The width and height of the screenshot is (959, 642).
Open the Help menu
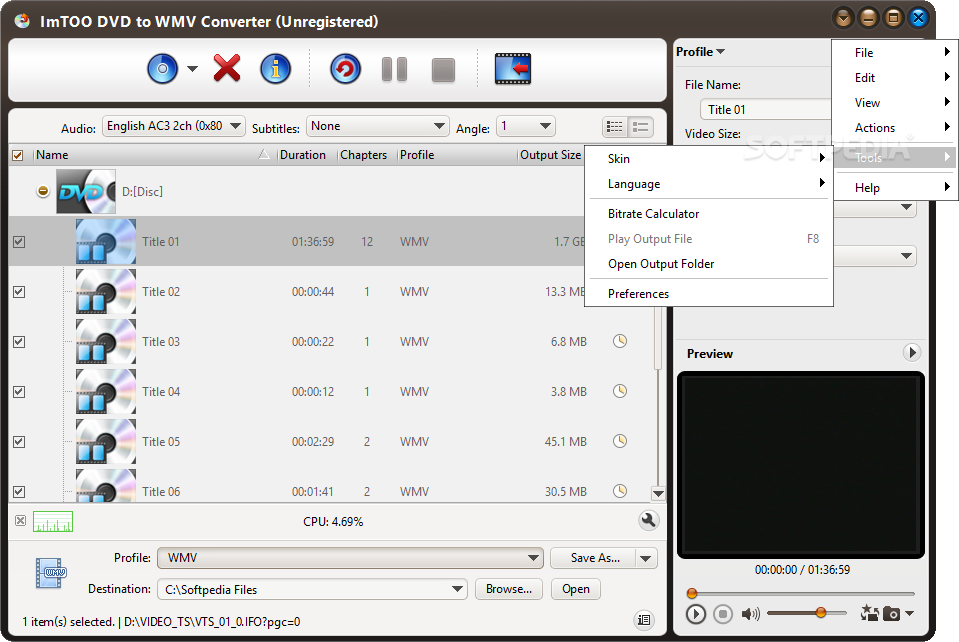894,188
